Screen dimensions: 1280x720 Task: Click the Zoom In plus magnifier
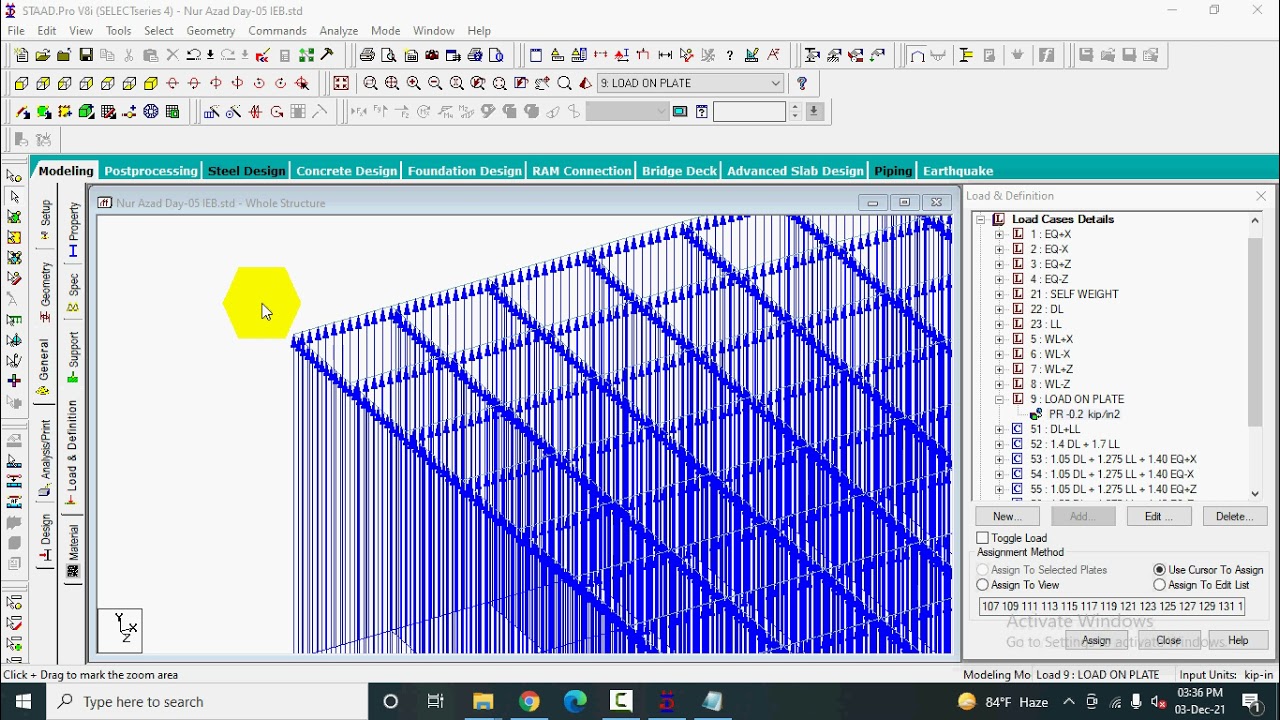pos(413,84)
